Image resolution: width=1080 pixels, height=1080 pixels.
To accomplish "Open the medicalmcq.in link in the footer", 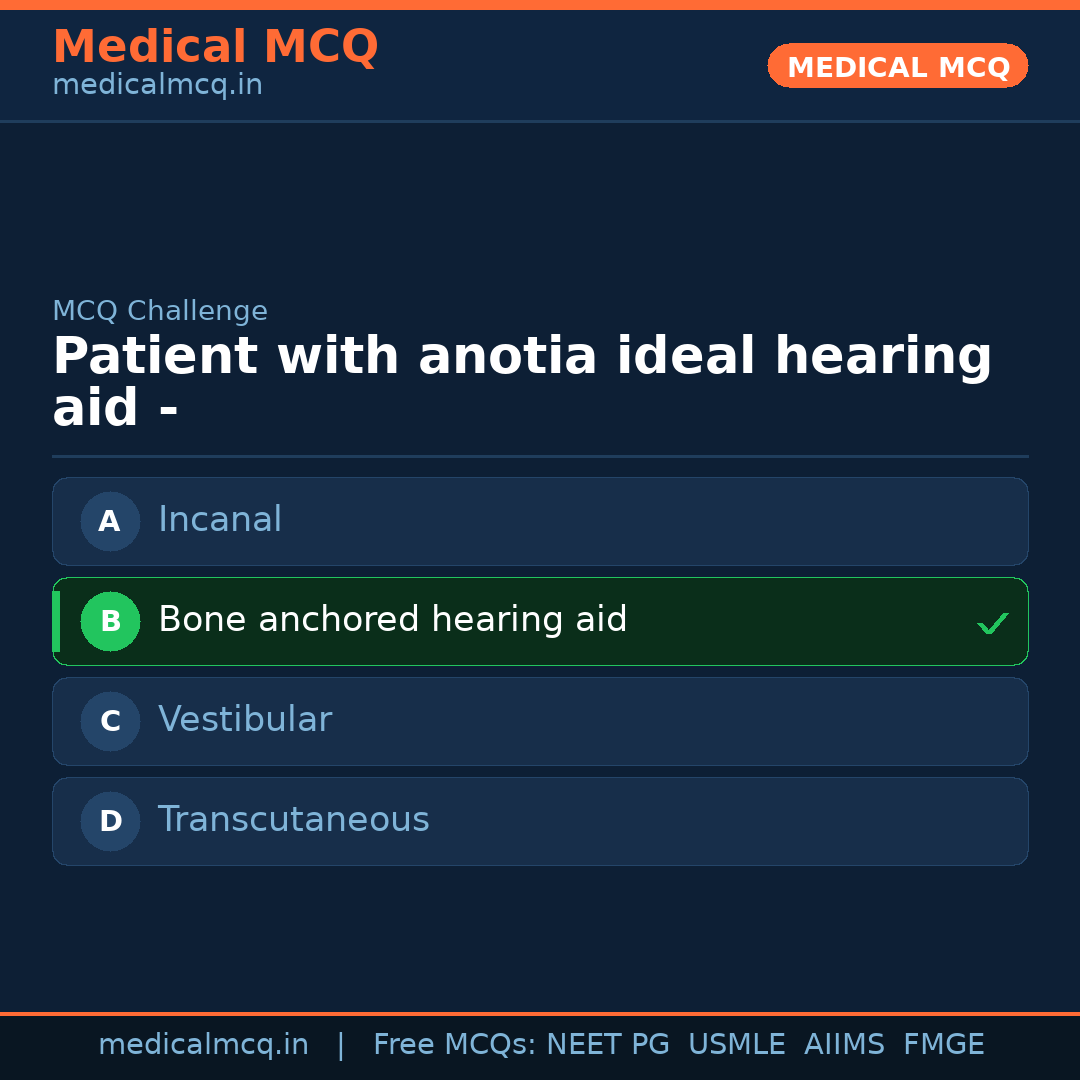I will 203,1045.
